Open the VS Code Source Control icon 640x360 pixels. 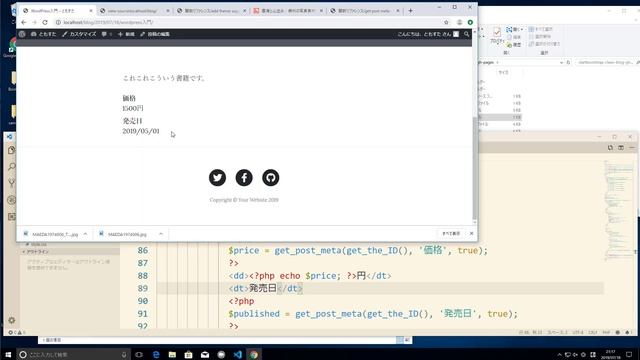click(11, 183)
